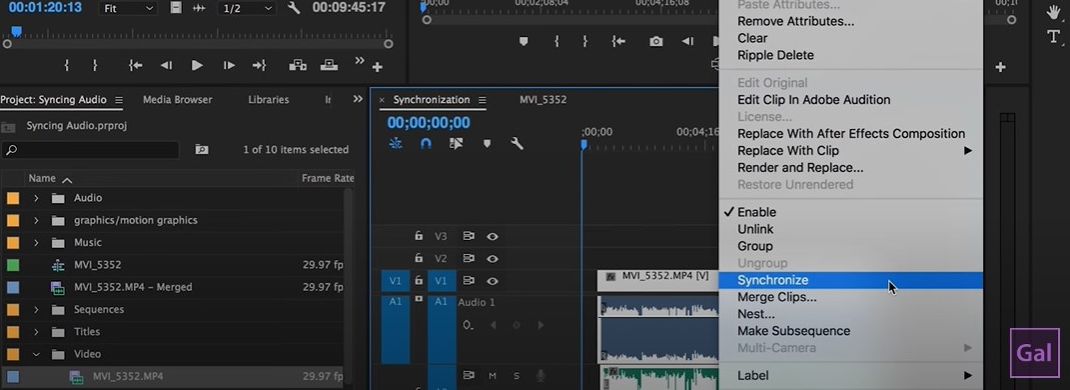Click the Insert edit button

pos(298,65)
